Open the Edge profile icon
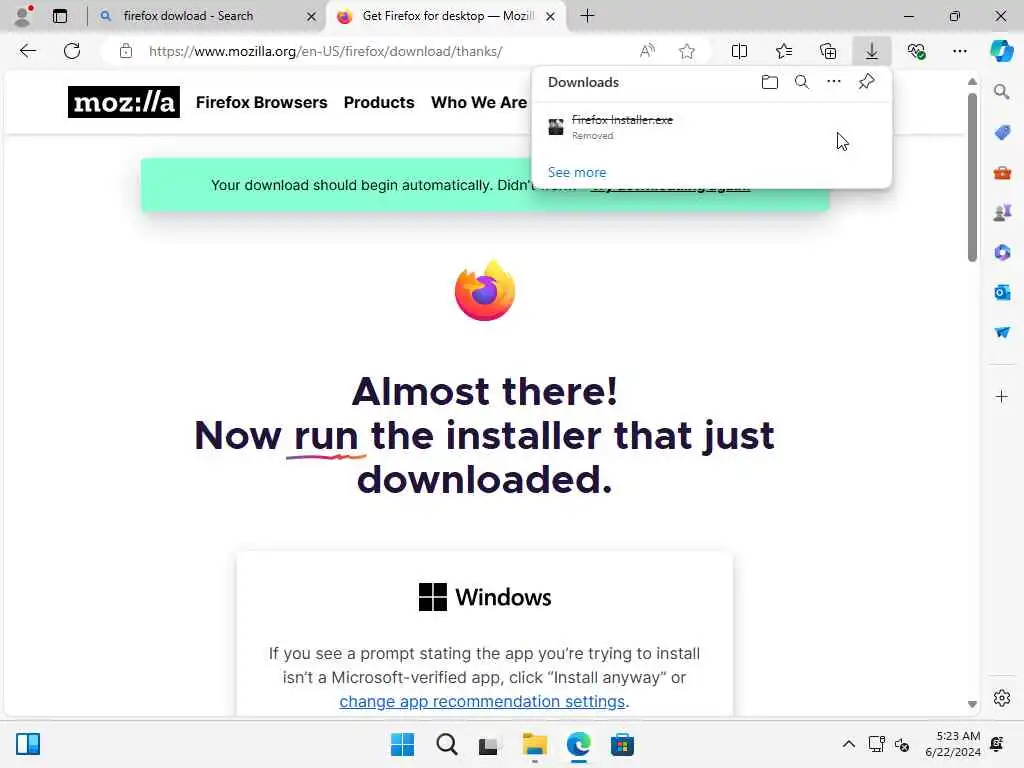The height and width of the screenshot is (768, 1024). [x=24, y=16]
